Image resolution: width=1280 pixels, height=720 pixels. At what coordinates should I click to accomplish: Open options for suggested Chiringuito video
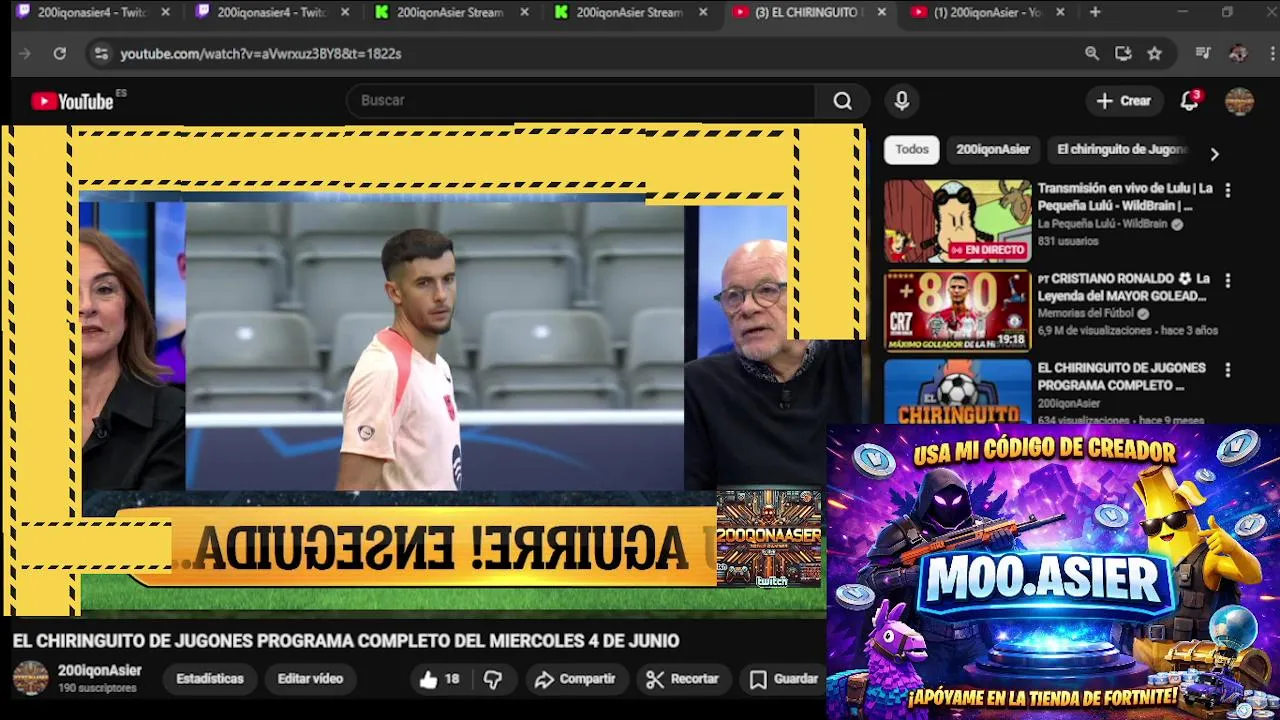(1228, 370)
